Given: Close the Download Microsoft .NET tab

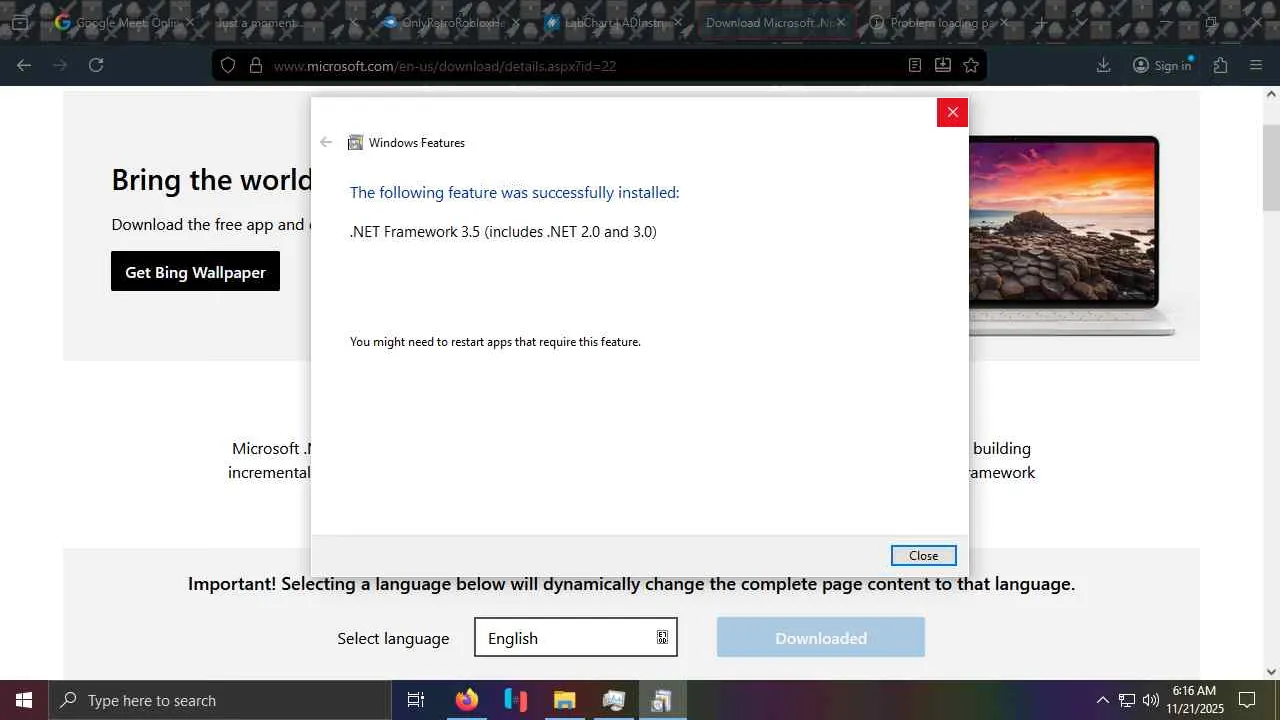Looking at the screenshot, I should [x=841, y=22].
